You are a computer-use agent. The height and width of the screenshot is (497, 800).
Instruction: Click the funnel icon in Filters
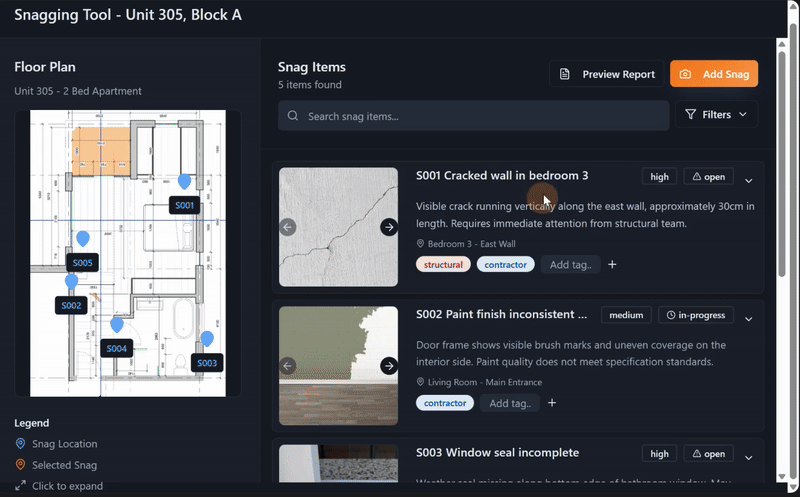[690, 114]
